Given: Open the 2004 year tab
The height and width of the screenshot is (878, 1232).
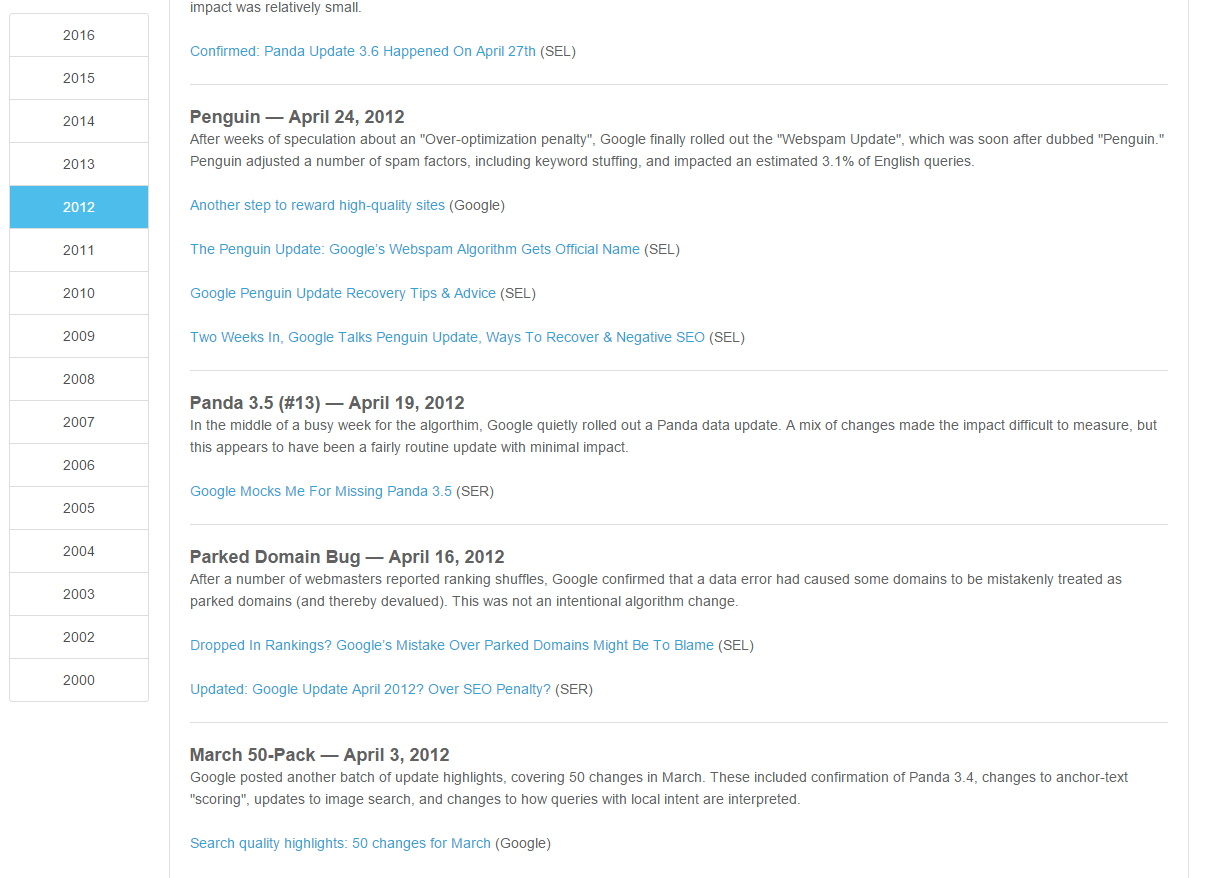Looking at the screenshot, I should 79,551.
